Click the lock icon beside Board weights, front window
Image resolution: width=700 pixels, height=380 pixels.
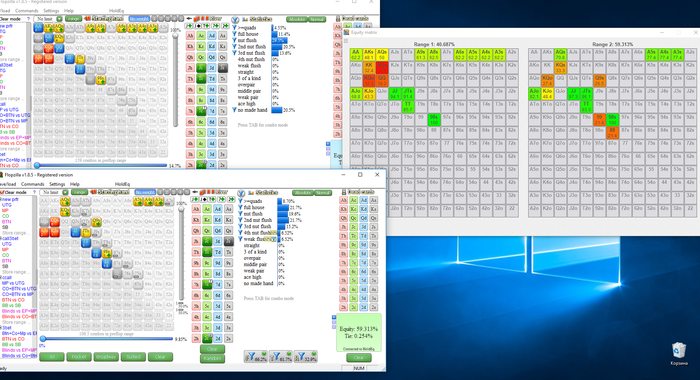point(343,192)
